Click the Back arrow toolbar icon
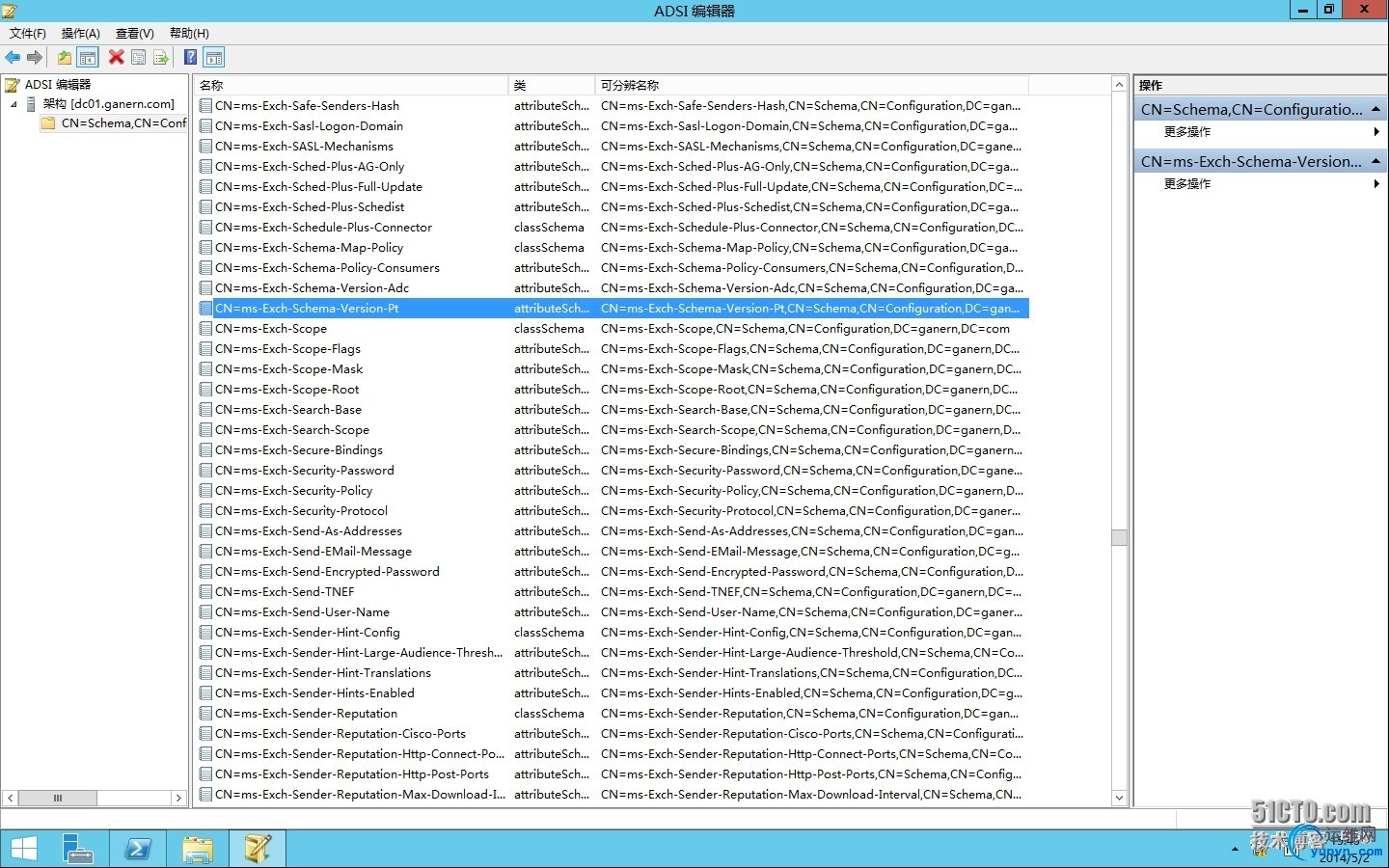 [13, 58]
